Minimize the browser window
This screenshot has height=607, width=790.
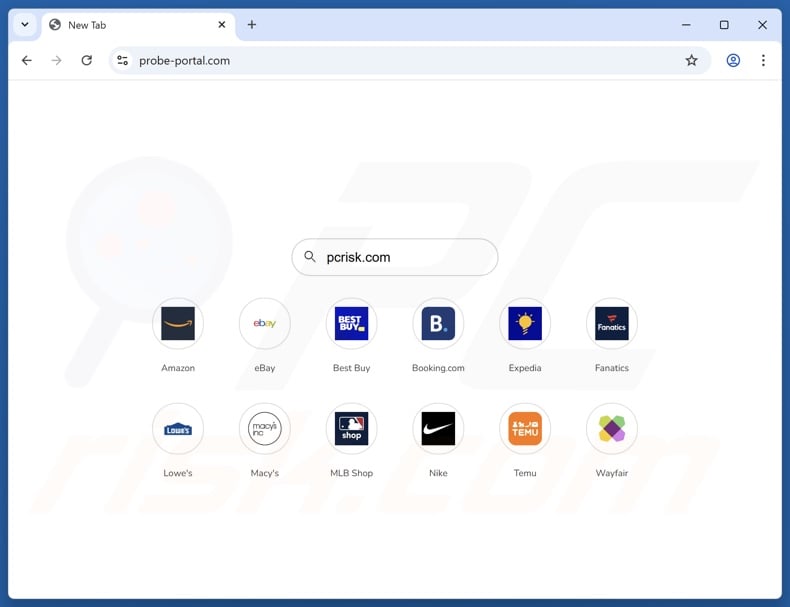pos(686,25)
